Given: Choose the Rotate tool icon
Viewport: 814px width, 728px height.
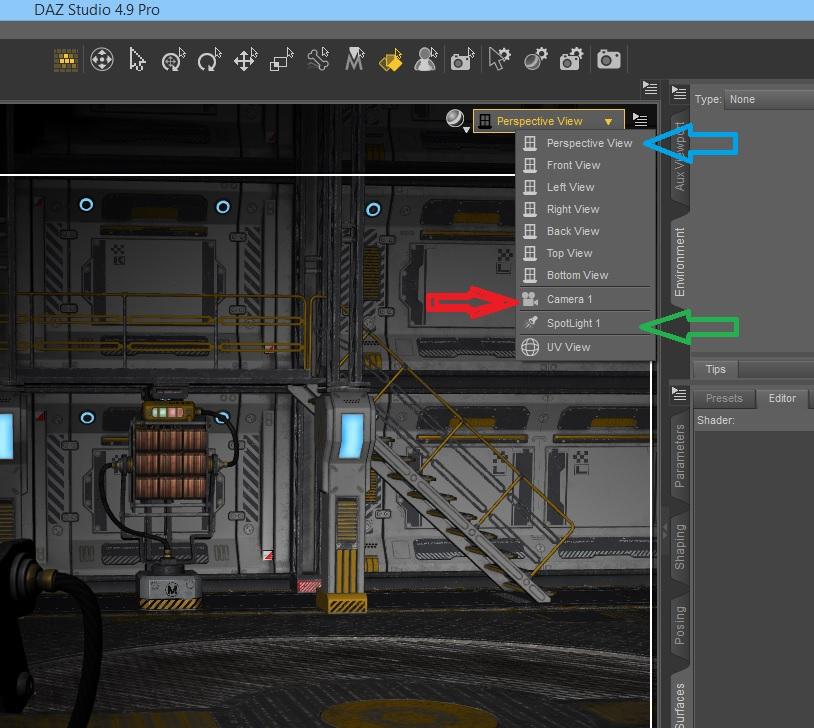Looking at the screenshot, I should point(209,60).
